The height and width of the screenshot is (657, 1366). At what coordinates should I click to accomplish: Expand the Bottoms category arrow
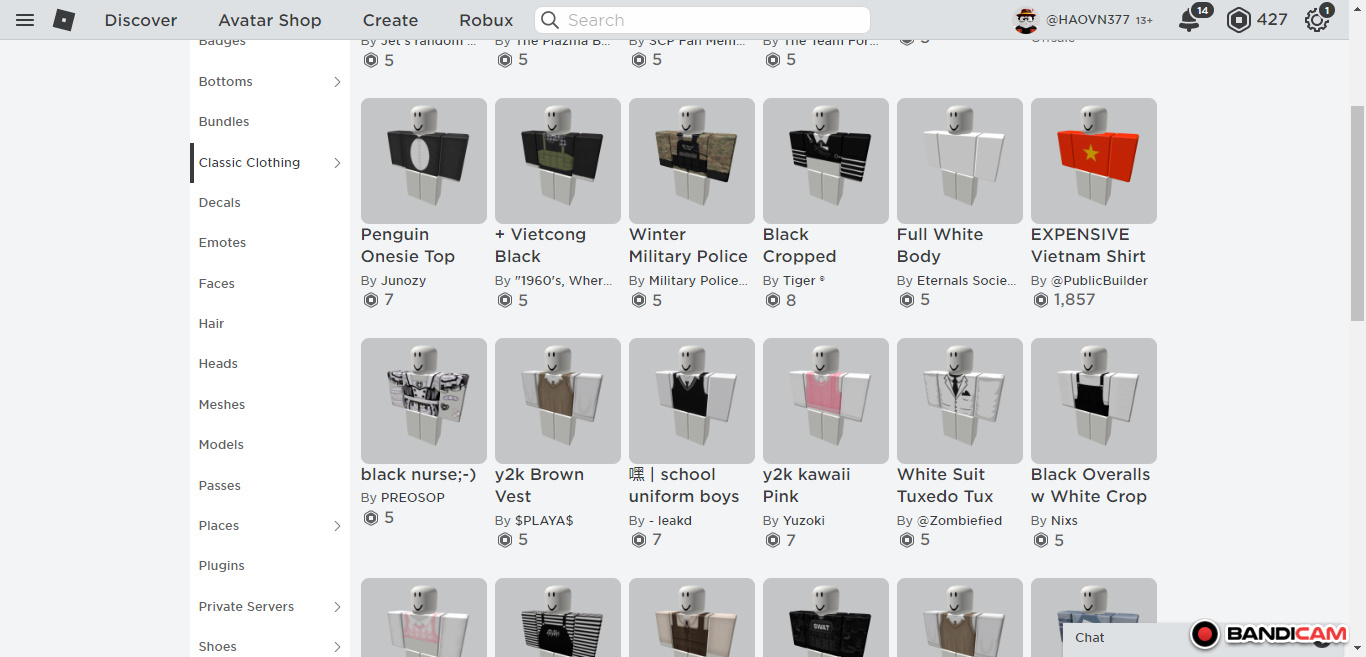pos(337,82)
